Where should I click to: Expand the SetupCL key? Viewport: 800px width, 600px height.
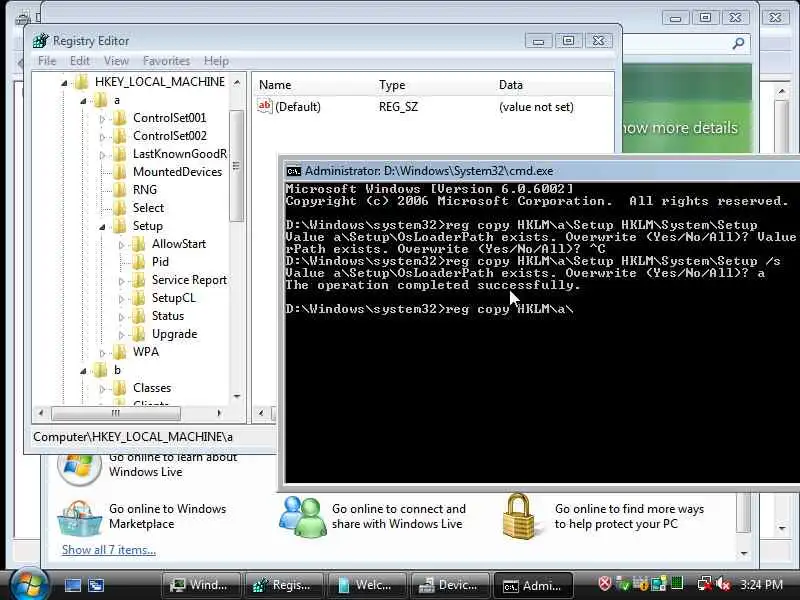coord(121,299)
